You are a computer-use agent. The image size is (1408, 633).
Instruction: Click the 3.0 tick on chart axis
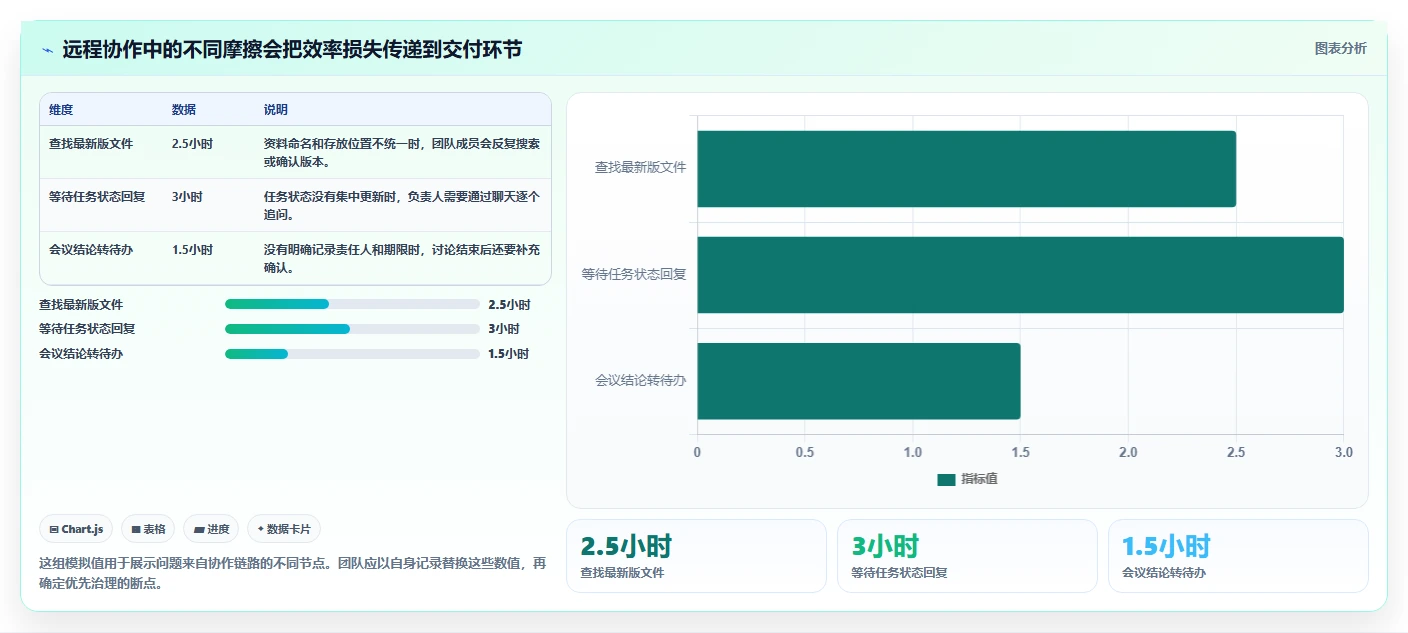tap(1343, 452)
